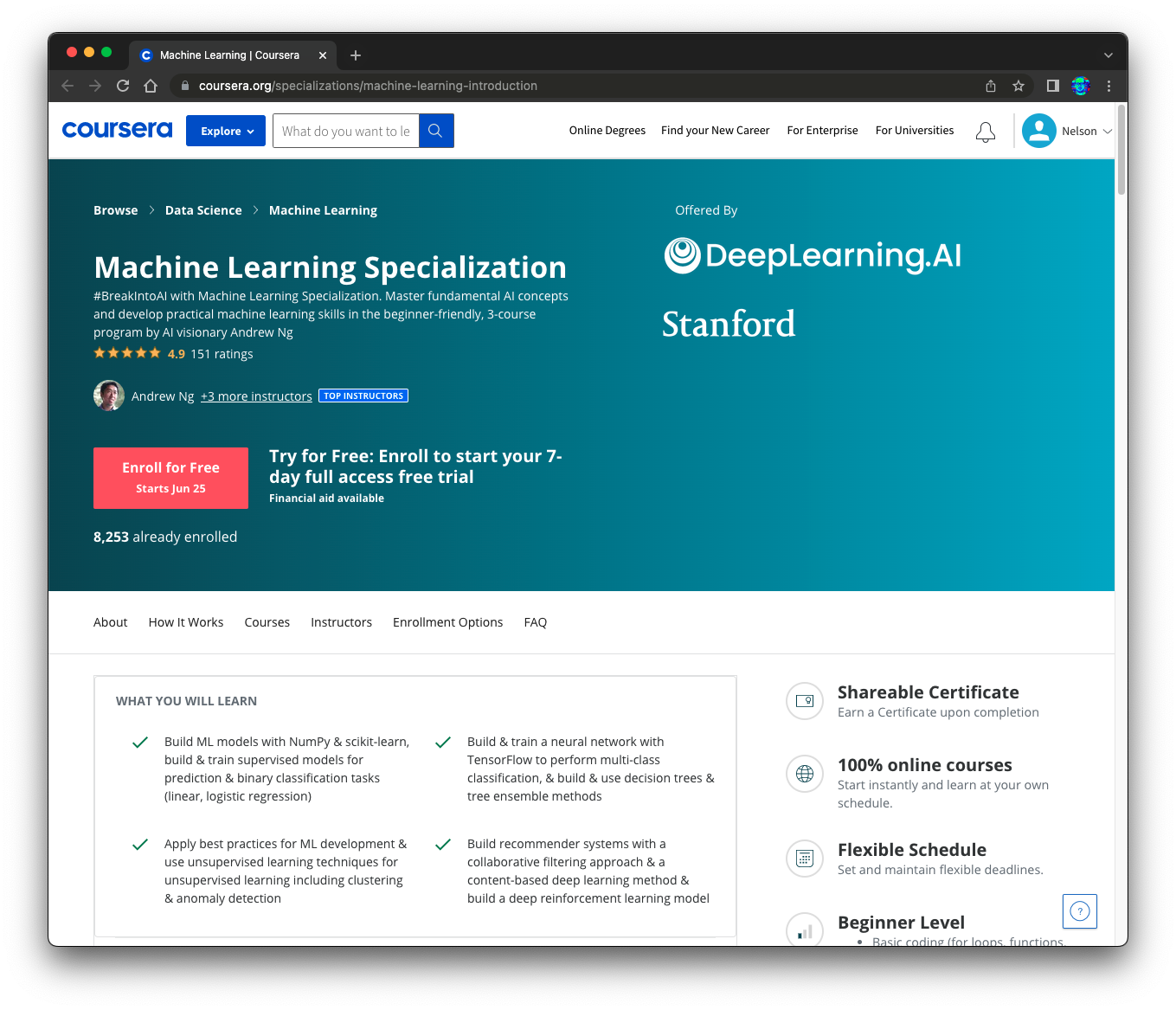Open the notifications bell
1176x1010 pixels.
[x=985, y=132]
